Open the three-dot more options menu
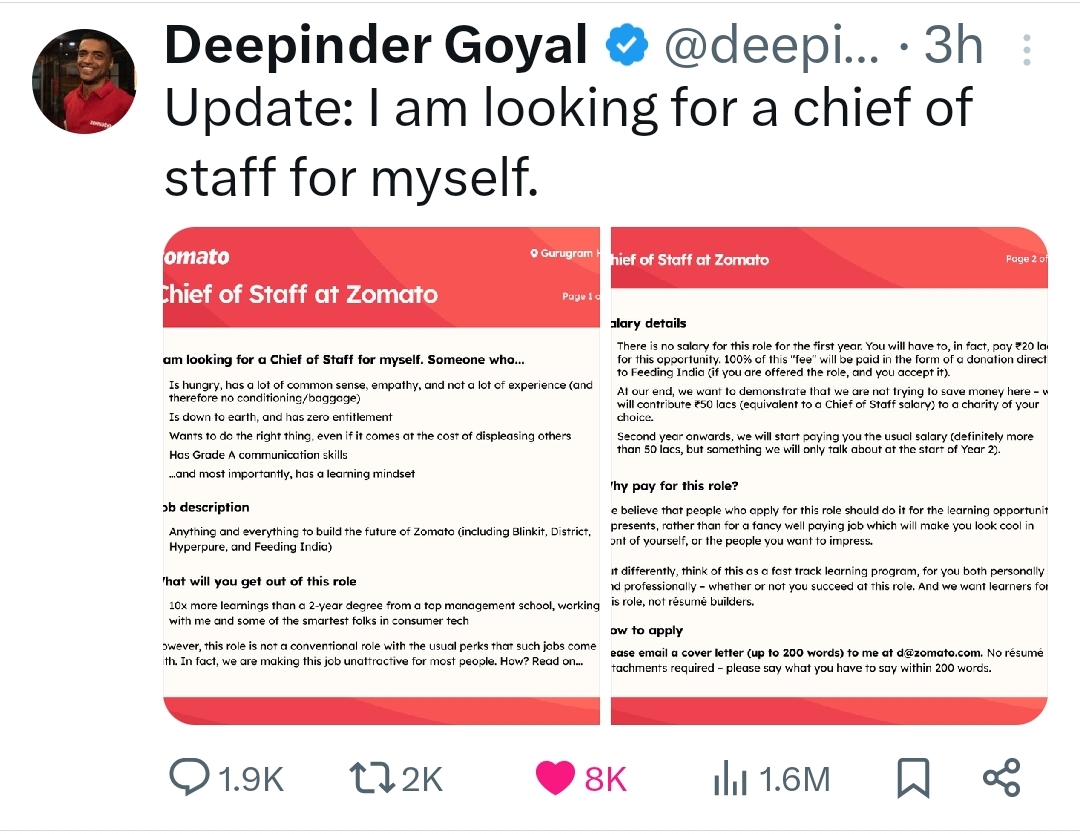This screenshot has height=834, width=1080. 1026,48
